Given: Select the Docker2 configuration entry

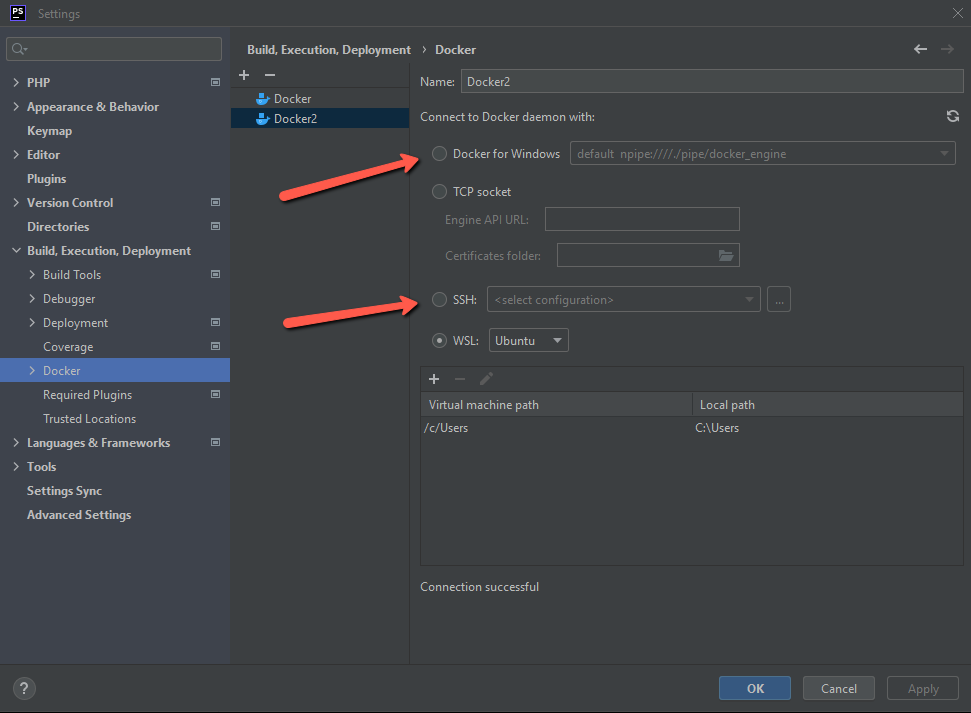Looking at the screenshot, I should tap(320, 118).
